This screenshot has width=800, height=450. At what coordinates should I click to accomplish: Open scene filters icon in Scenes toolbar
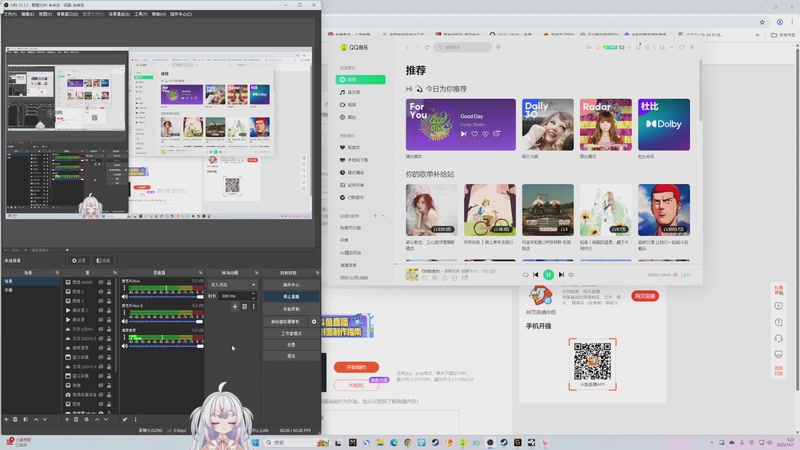coord(26,419)
